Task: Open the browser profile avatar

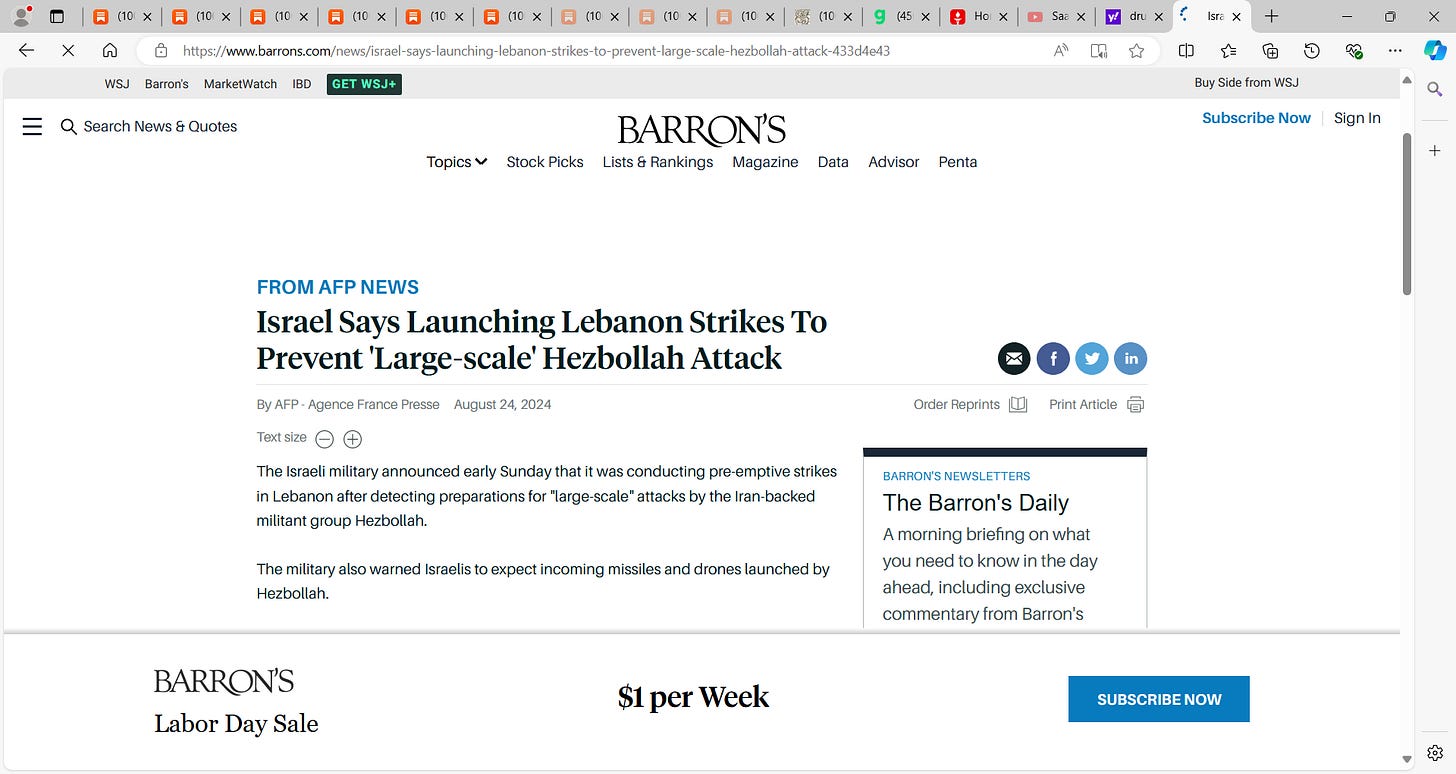Action: (x=20, y=16)
